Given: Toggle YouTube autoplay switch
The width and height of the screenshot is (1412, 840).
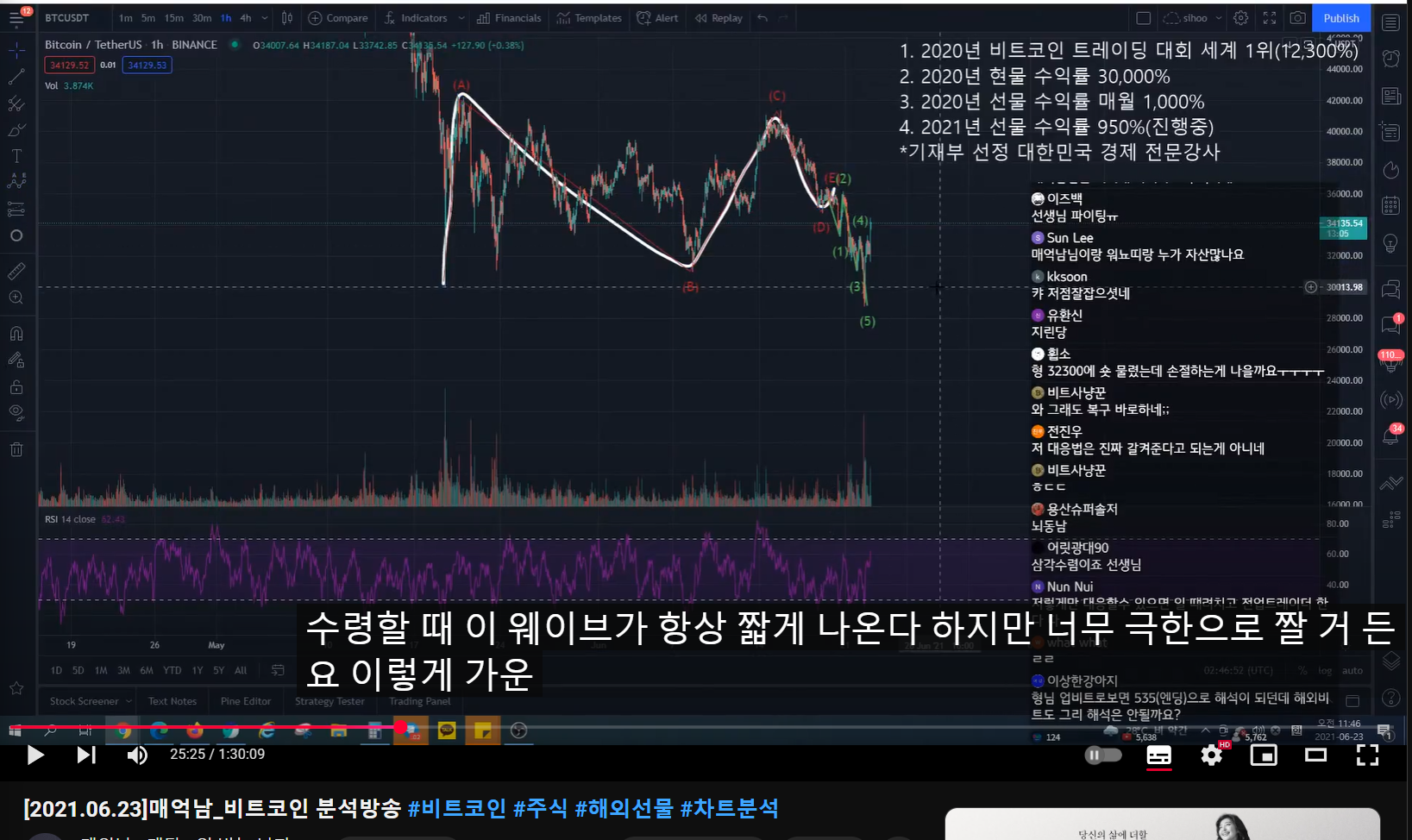Looking at the screenshot, I should tap(1103, 755).
